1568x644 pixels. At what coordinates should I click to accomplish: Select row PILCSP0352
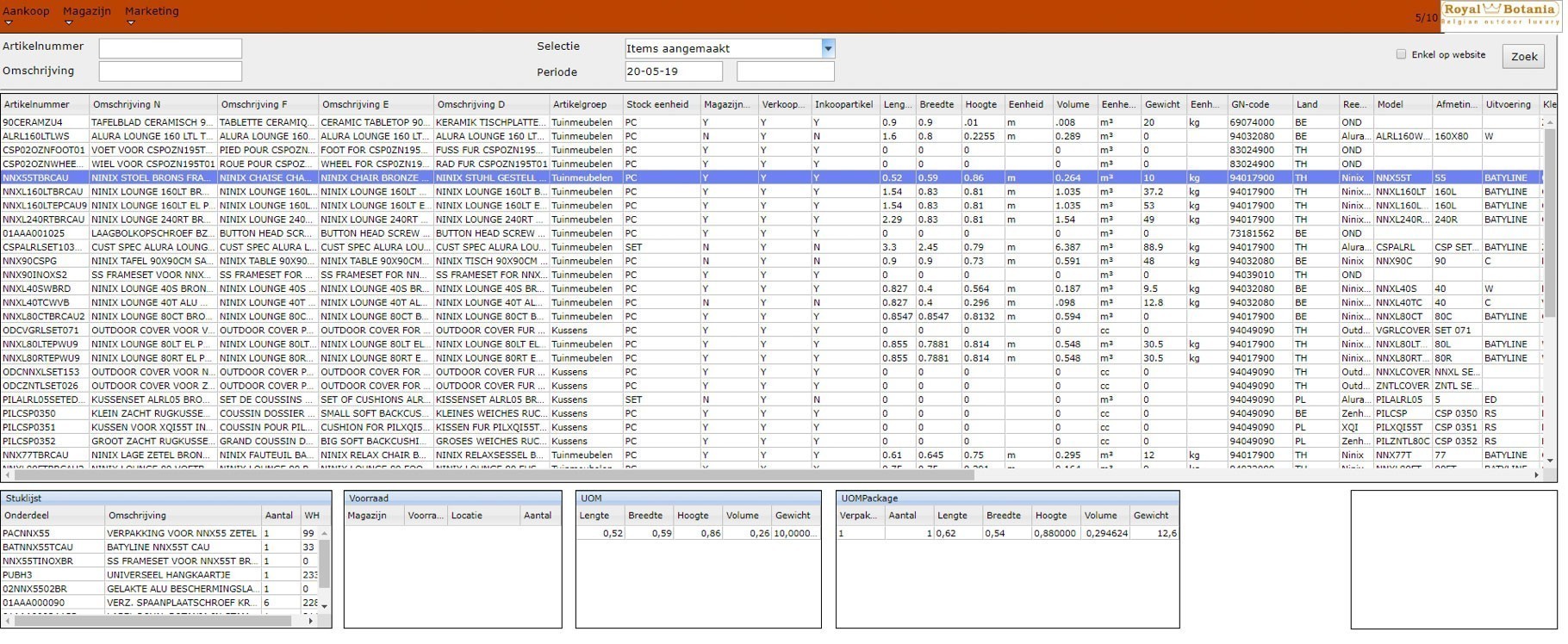(x=771, y=441)
